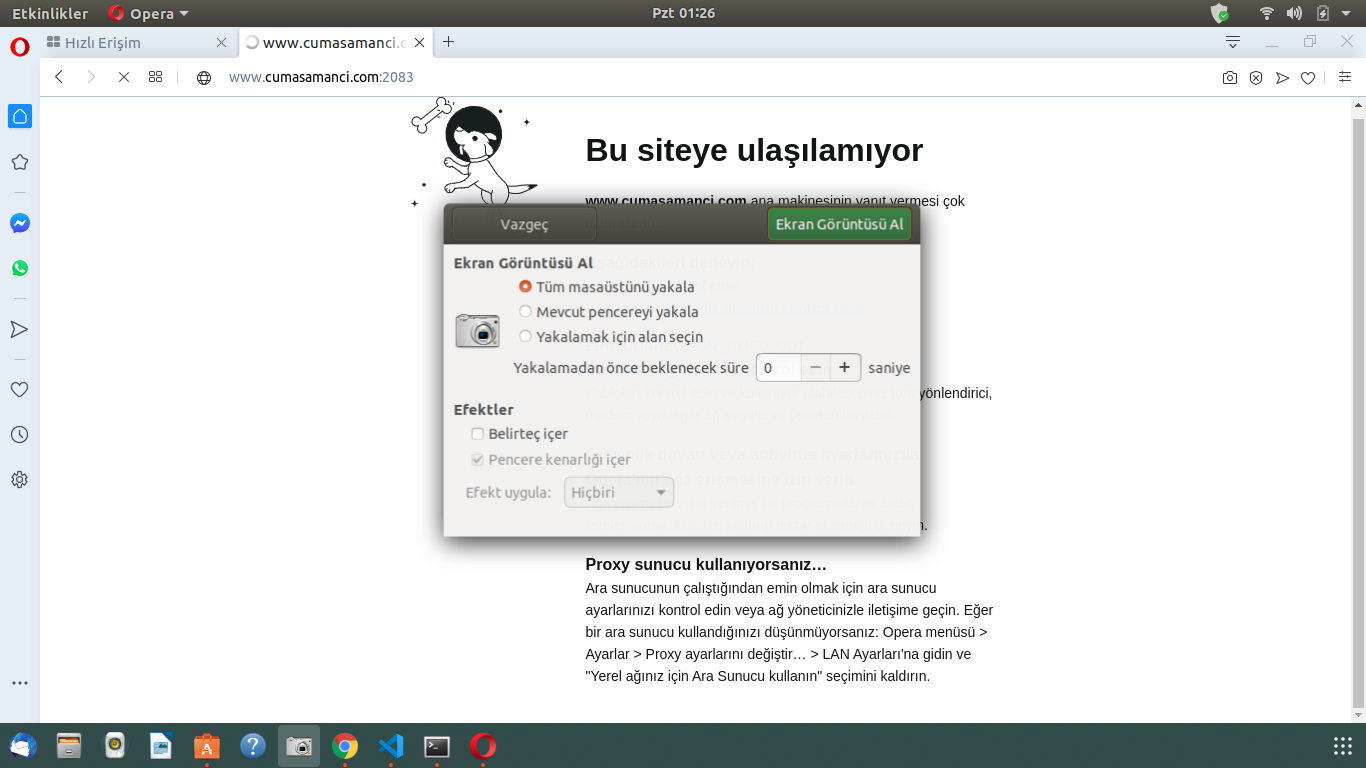Viewport: 1366px width, 768px height.
Task: Close the 'Hızlı Erişim' tab
Action: coord(222,43)
